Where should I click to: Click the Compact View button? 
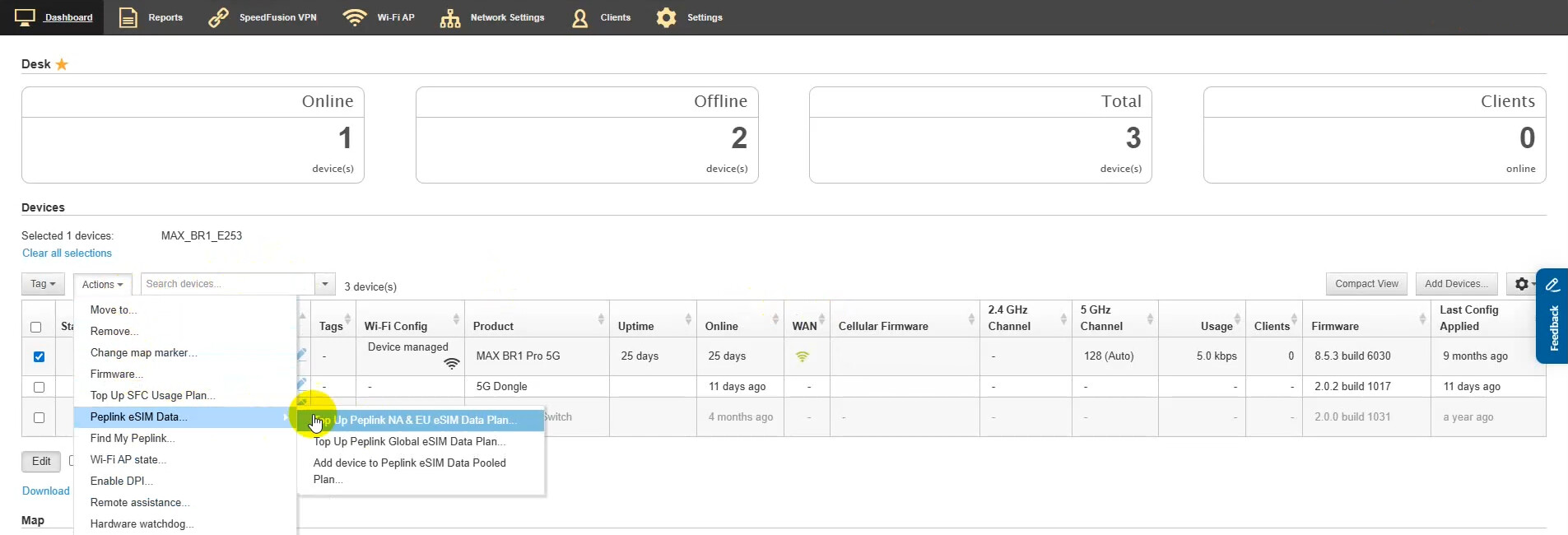coord(1366,284)
